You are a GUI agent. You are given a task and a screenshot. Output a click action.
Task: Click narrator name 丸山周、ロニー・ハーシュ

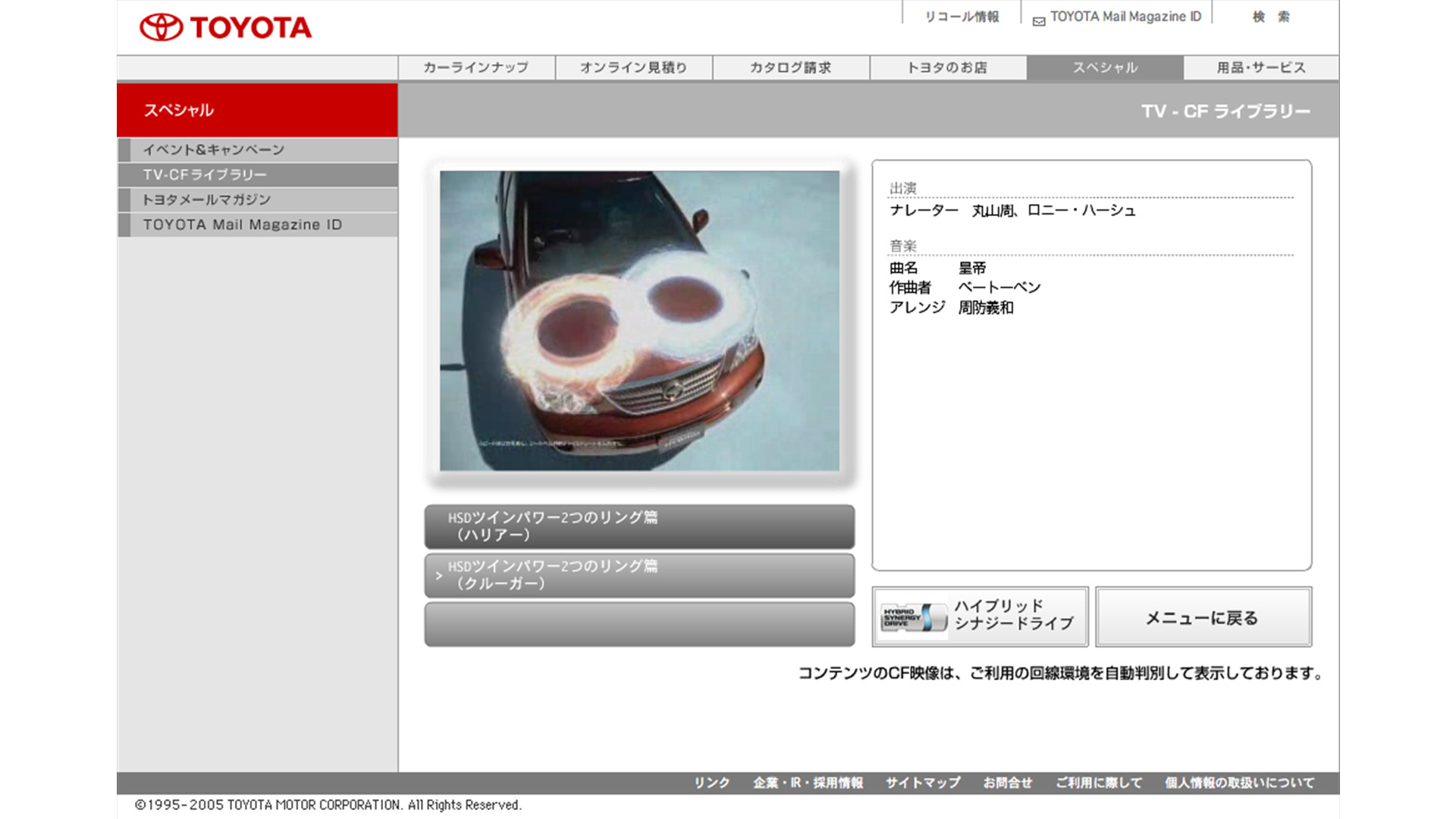(1054, 211)
